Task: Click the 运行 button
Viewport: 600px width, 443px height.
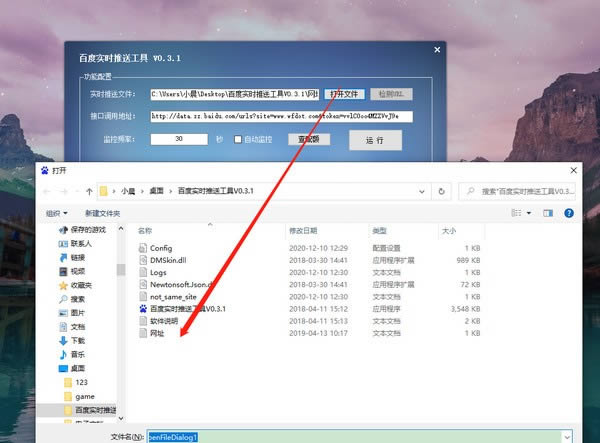Action: click(x=374, y=140)
